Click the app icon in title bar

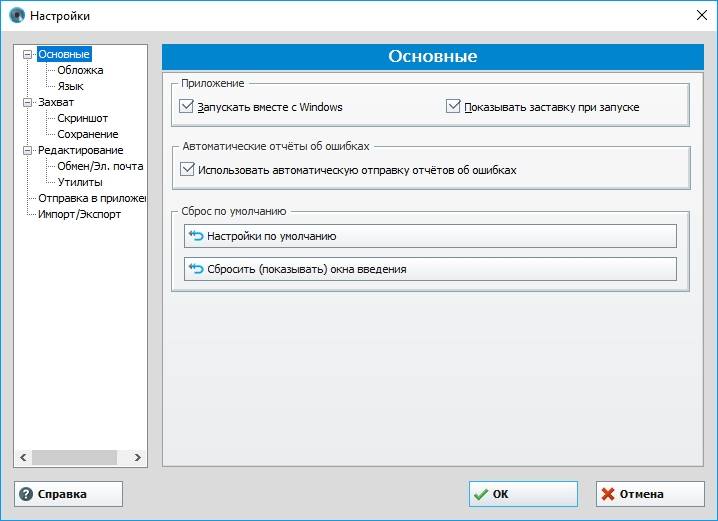[17, 16]
